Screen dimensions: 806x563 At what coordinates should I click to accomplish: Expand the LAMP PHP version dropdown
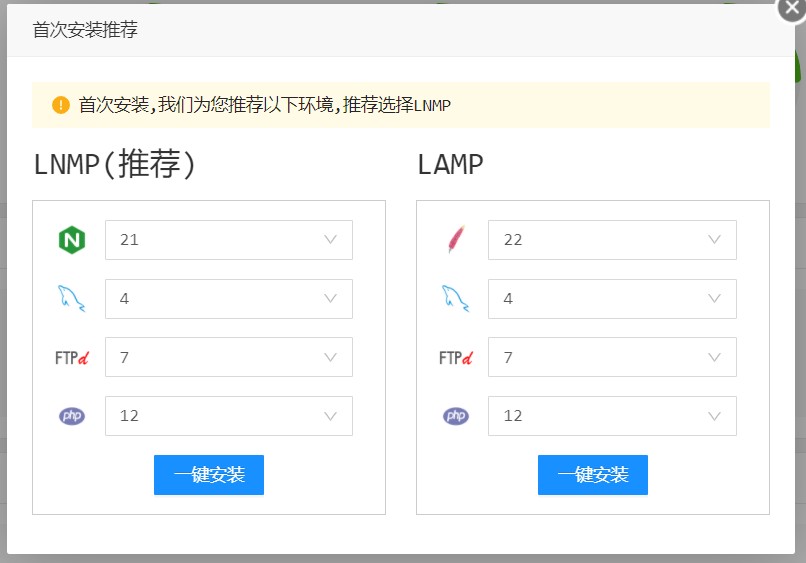click(x=612, y=416)
